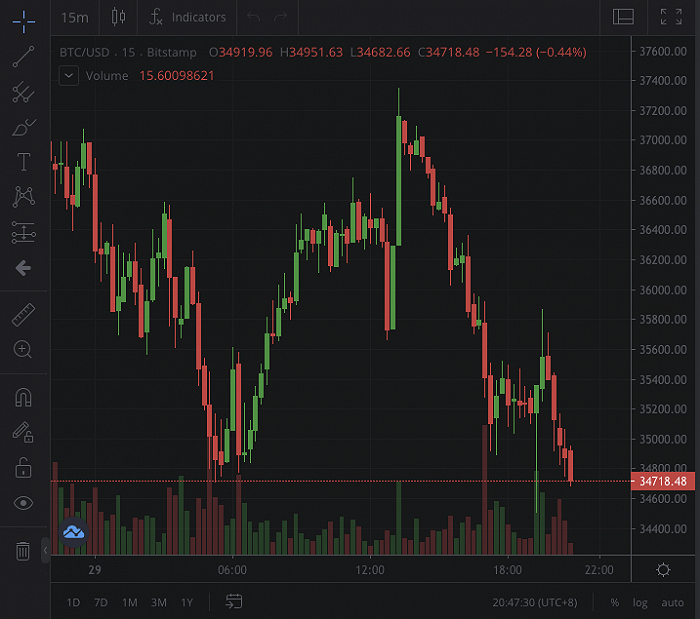The width and height of the screenshot is (700, 619).
Task: Select the text annotation tool
Action: pos(24,162)
